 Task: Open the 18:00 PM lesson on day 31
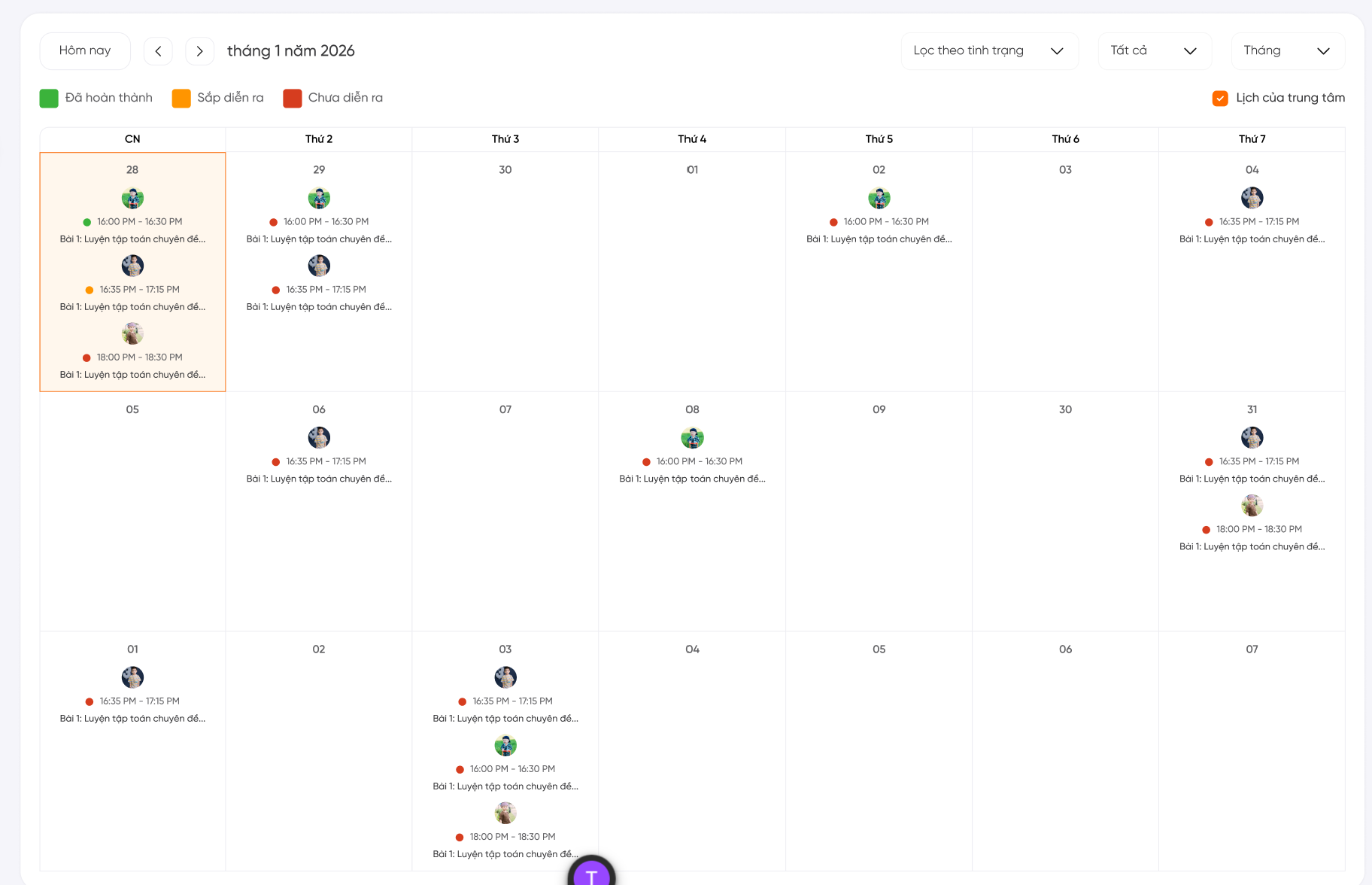tap(1252, 538)
